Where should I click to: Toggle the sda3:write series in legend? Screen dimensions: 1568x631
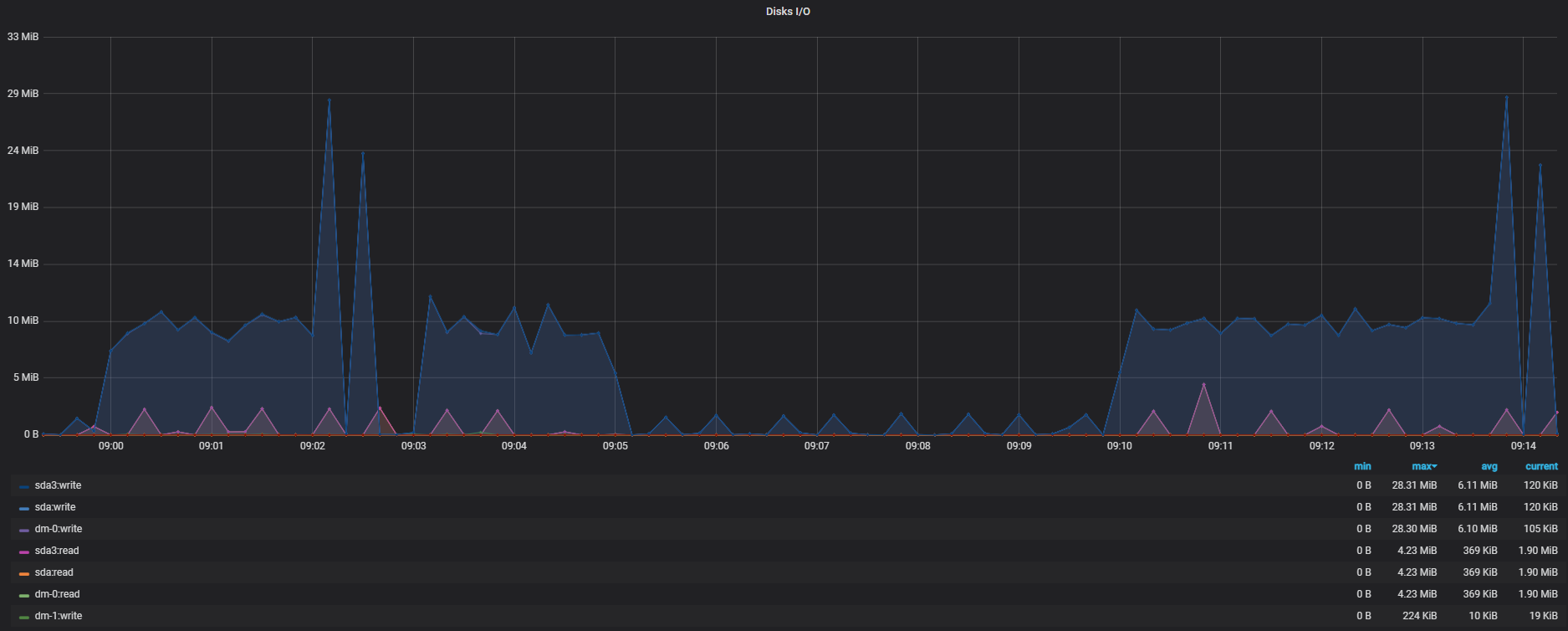58,485
